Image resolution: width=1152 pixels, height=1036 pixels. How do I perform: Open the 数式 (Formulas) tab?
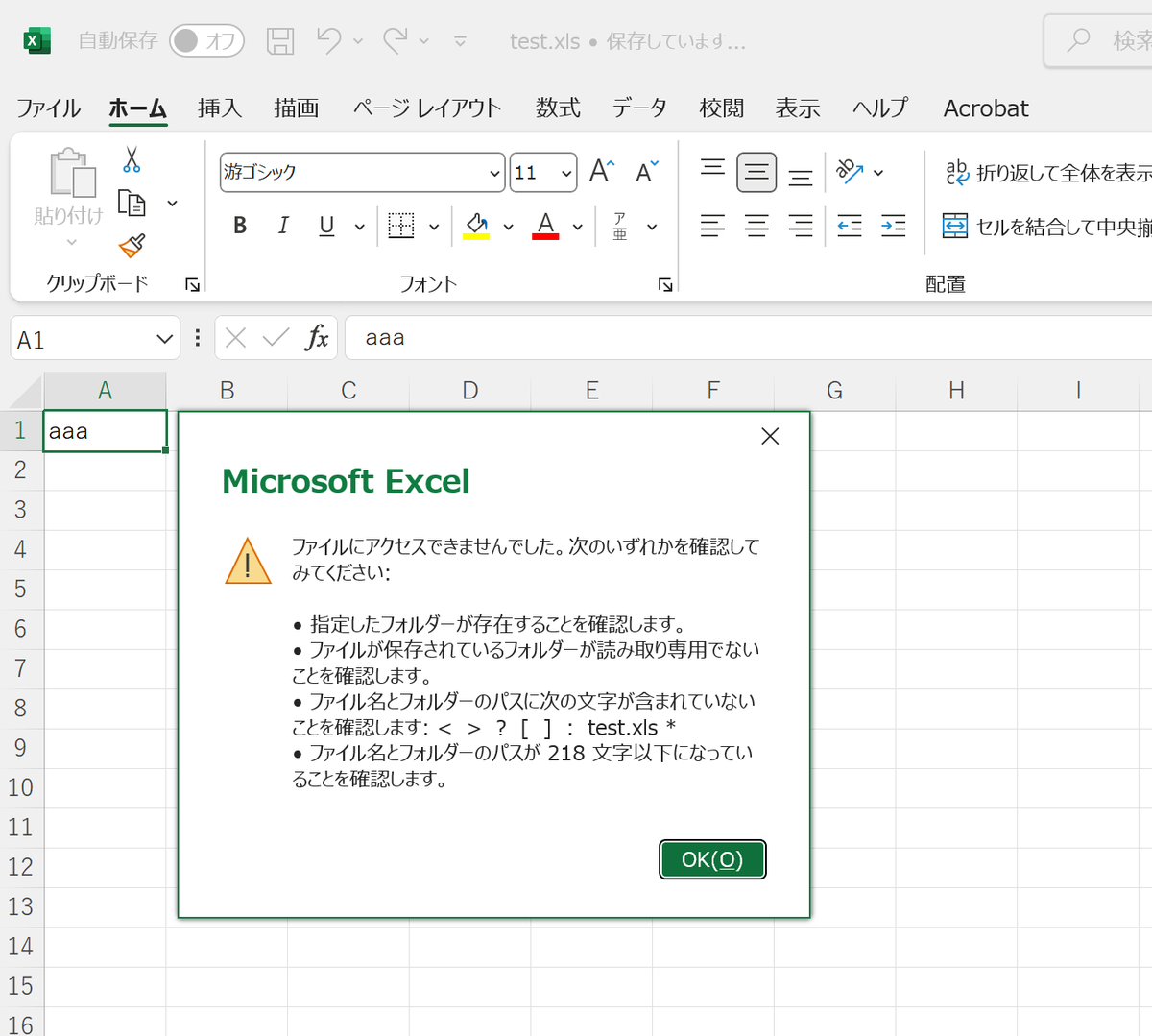tap(558, 108)
